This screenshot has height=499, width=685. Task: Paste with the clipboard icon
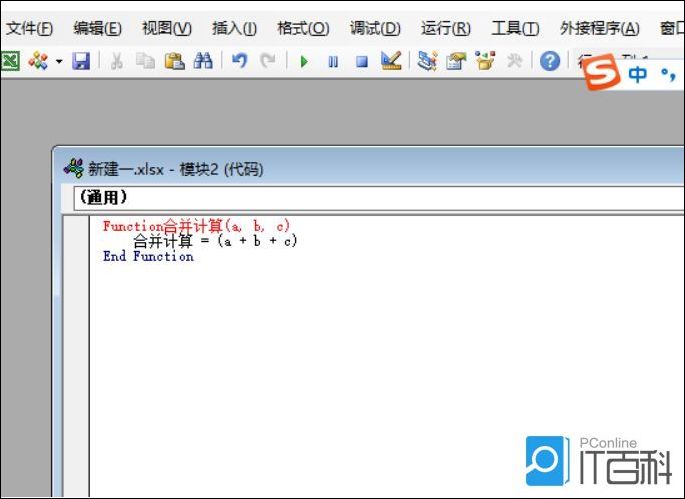tap(174, 61)
